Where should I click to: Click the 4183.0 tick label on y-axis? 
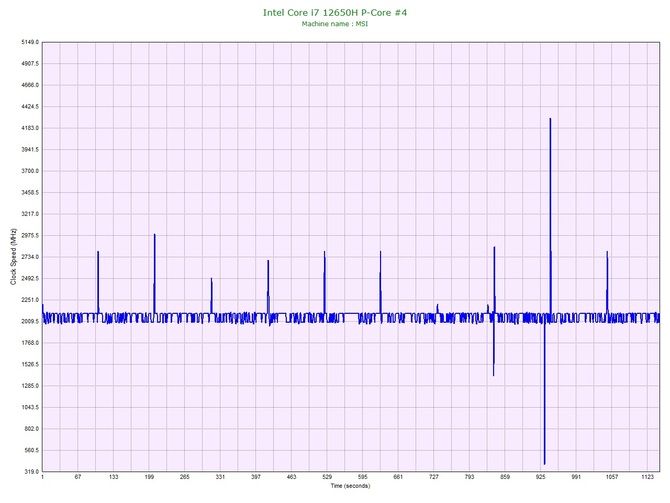click(x=27, y=128)
